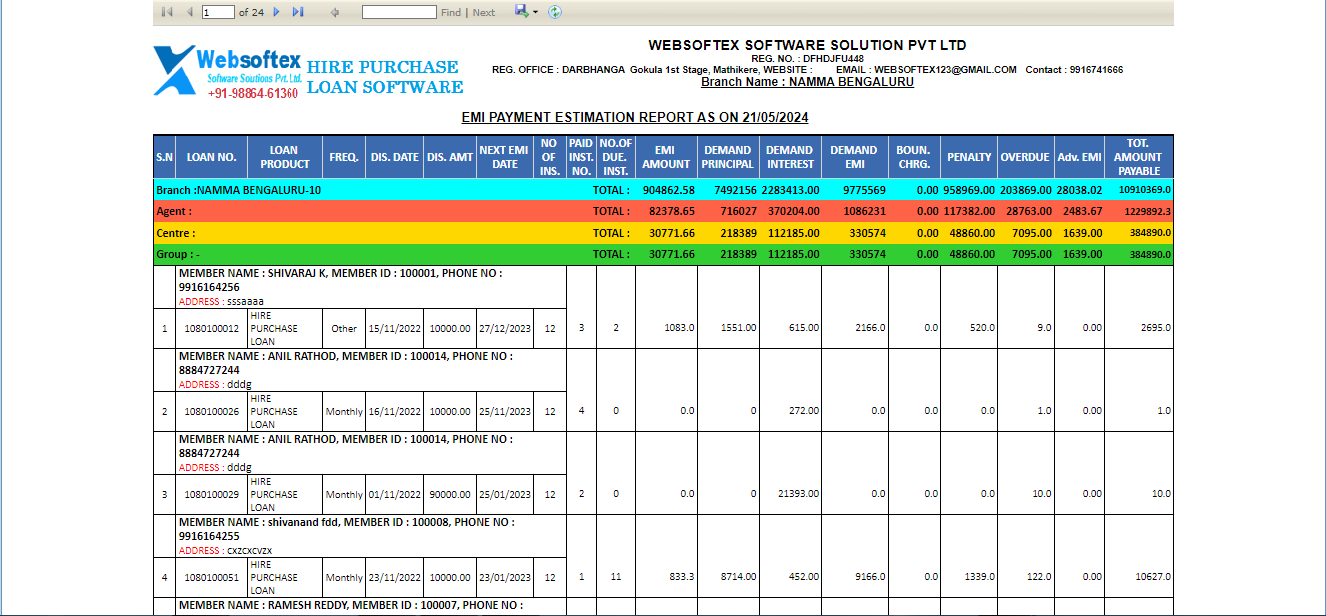Click the Group : - total row label
The height and width of the screenshot is (616, 1326).
[x=178, y=255]
